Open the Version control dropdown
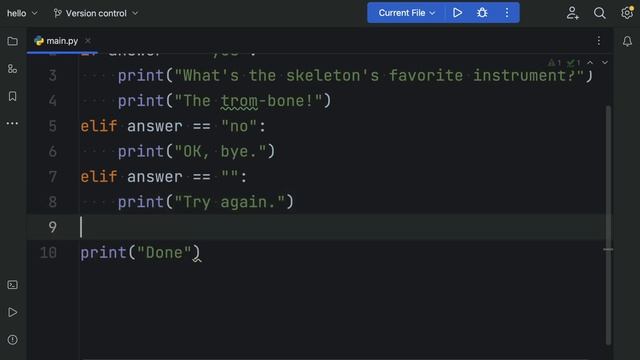640x360 pixels. [x=96, y=13]
